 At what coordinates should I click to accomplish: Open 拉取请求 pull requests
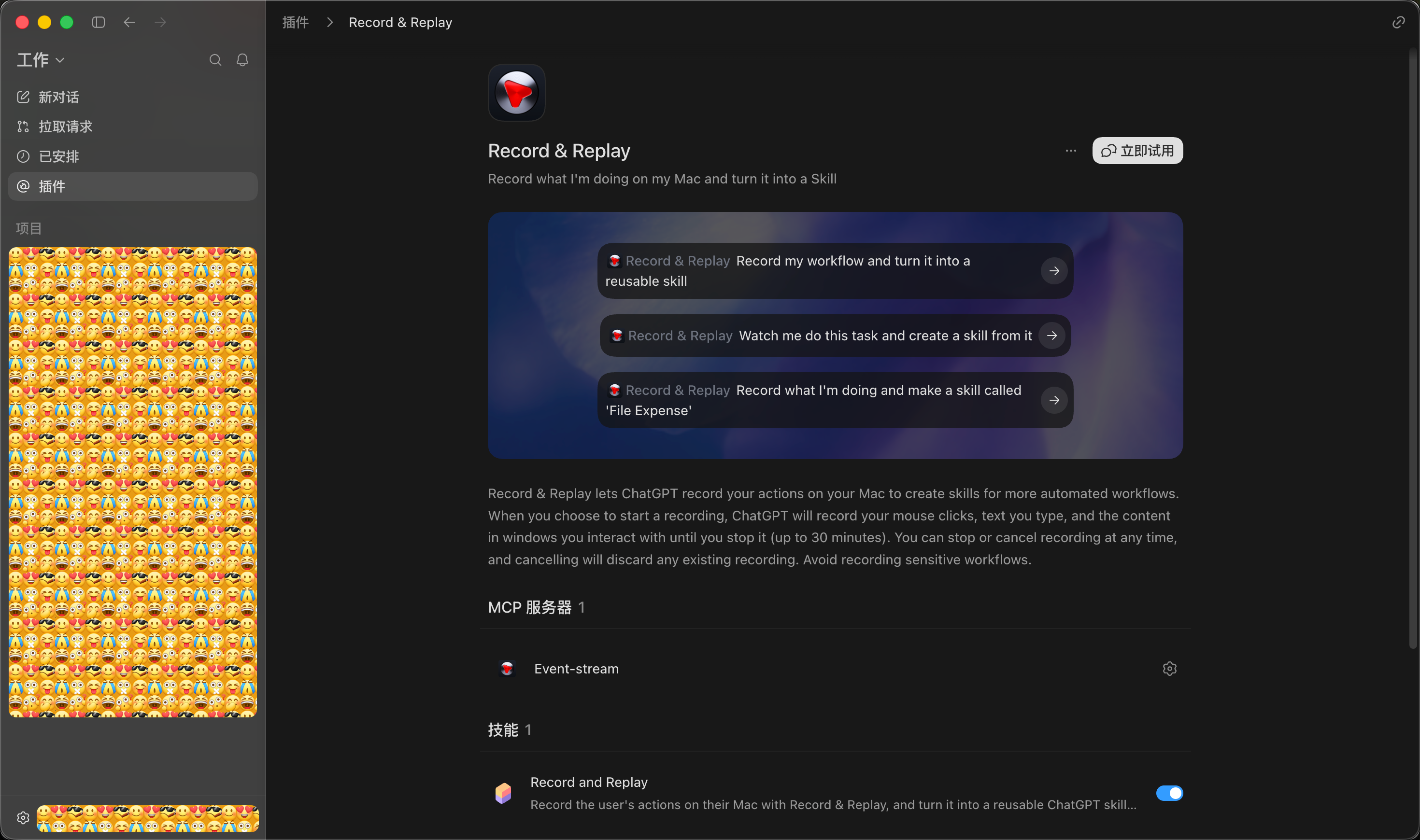click(x=132, y=127)
